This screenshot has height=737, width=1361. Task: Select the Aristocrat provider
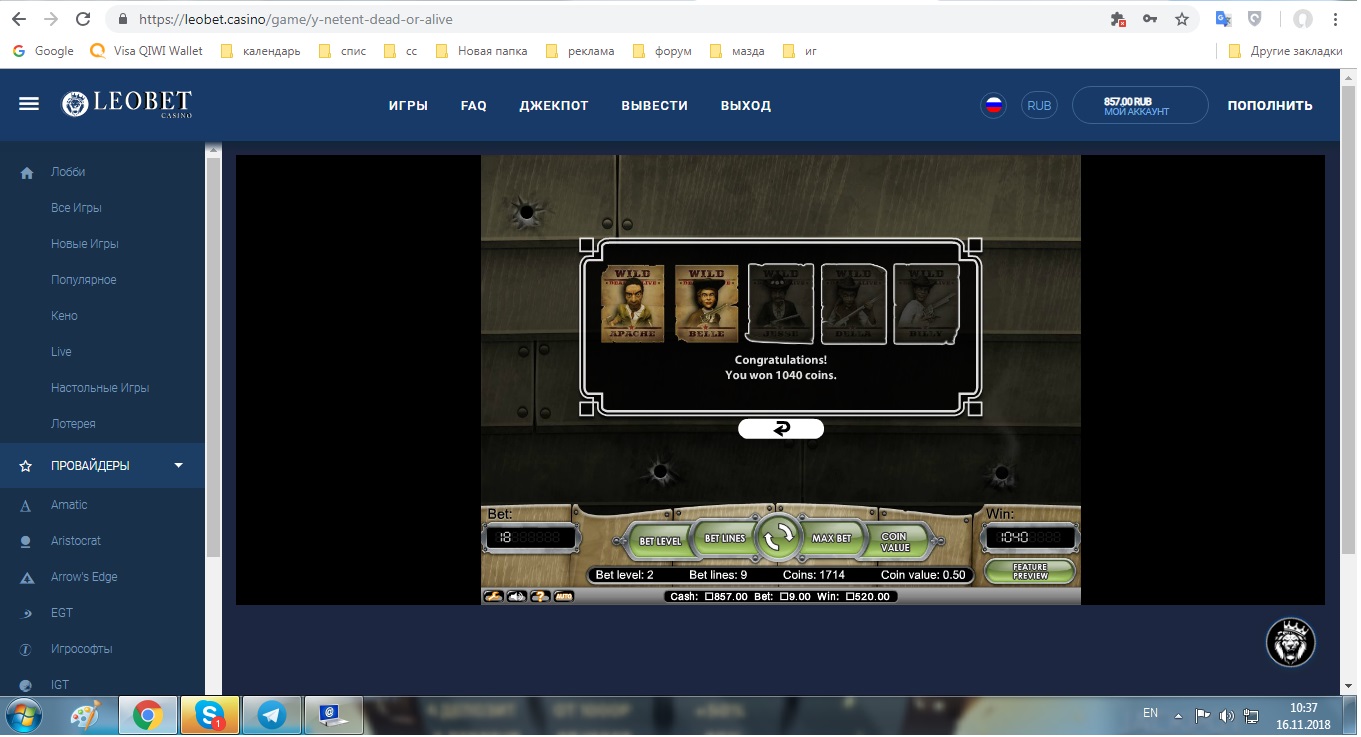coord(76,541)
